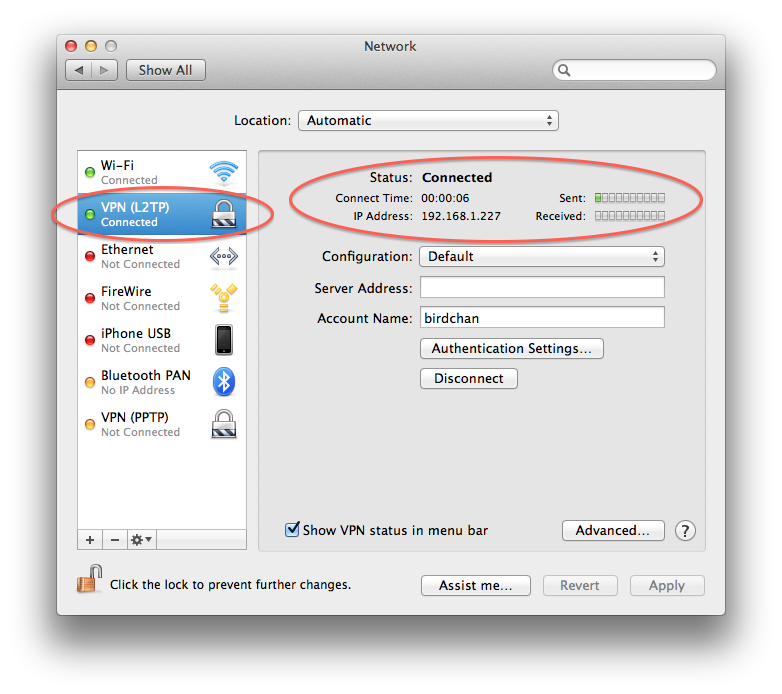Open Authentication Settings
This screenshot has width=782, height=694.
(512, 348)
